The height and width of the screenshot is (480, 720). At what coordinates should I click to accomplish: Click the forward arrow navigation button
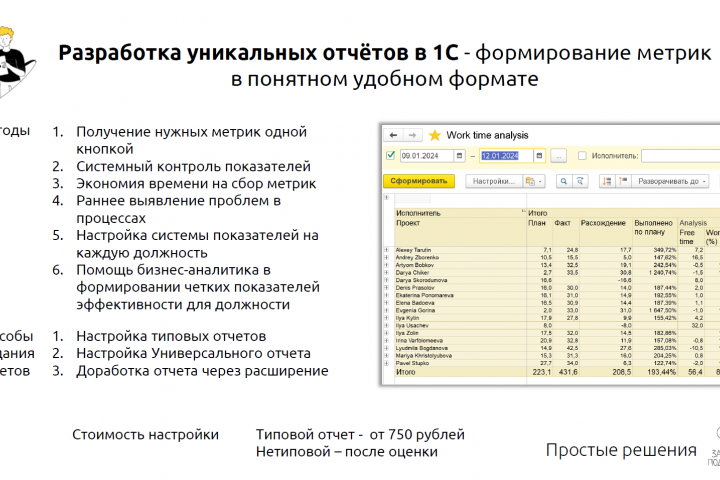click(x=412, y=135)
